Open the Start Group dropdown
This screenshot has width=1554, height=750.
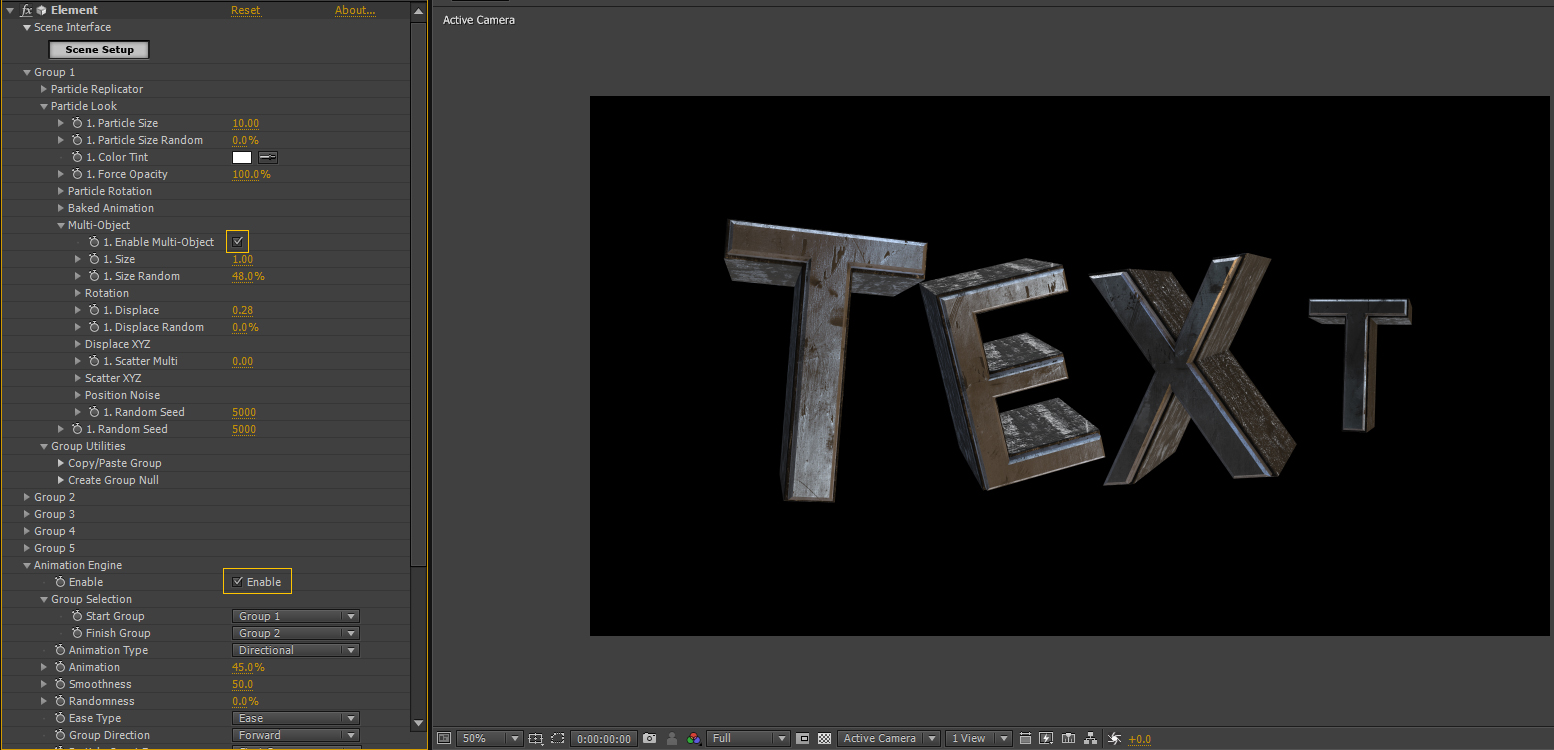coord(295,616)
